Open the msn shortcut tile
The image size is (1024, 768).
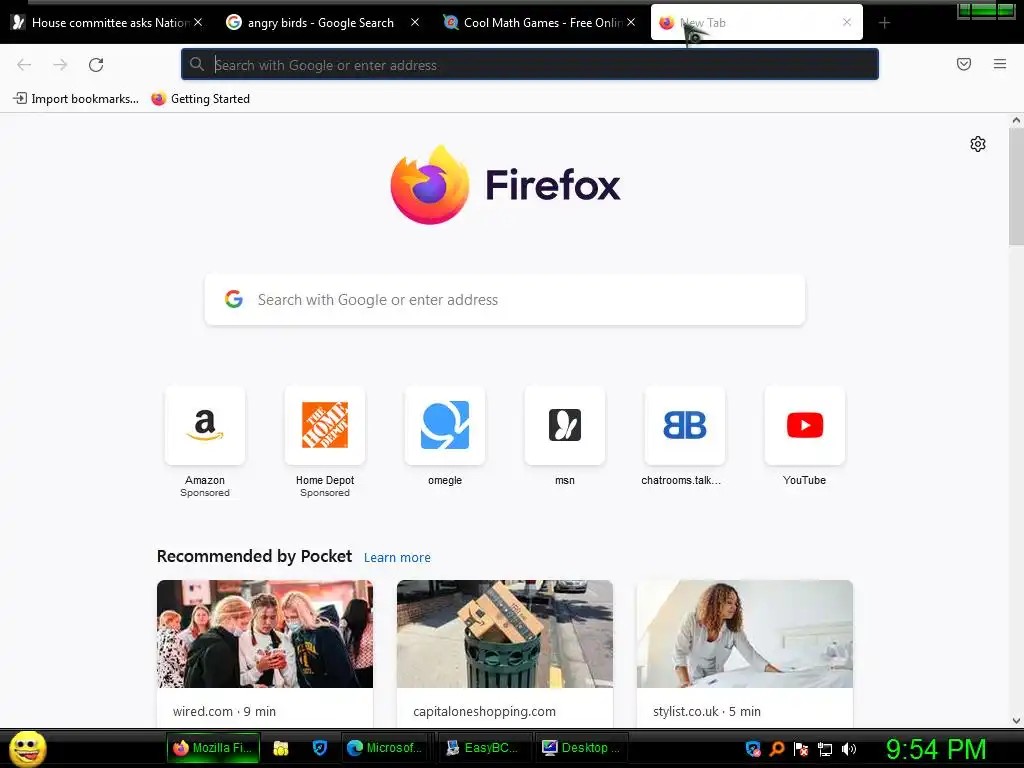[x=565, y=425]
